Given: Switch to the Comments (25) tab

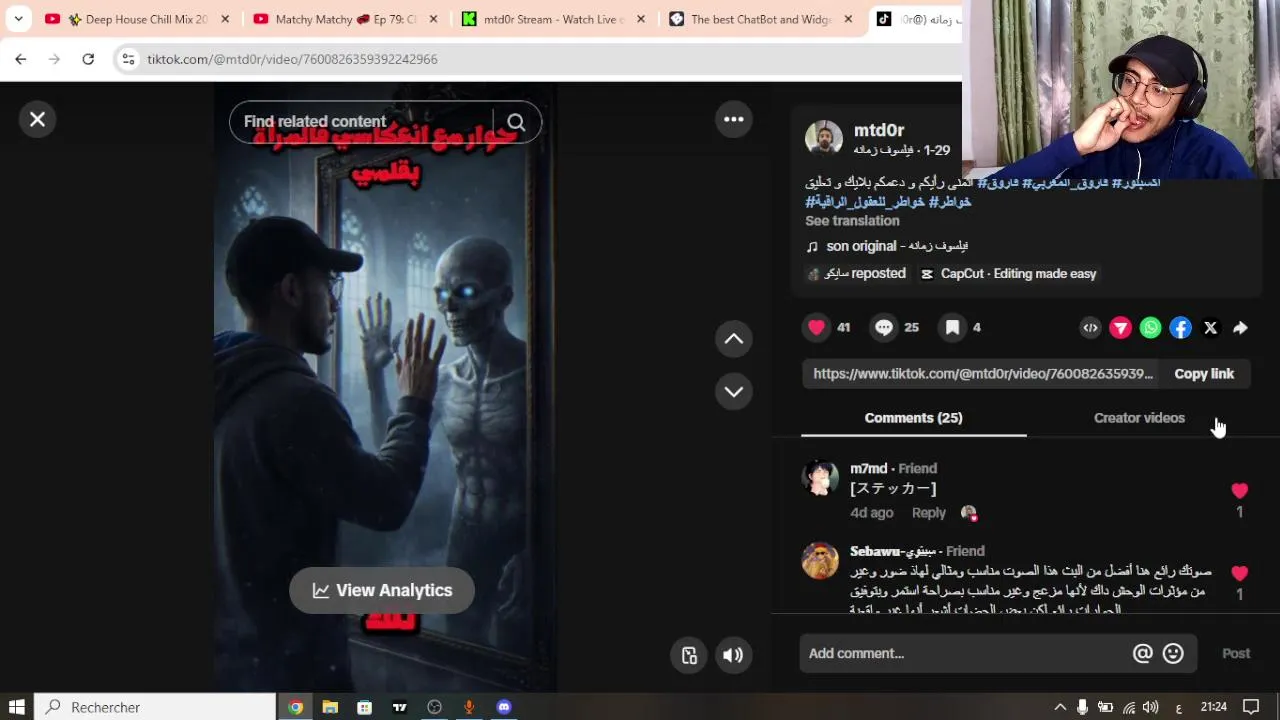Looking at the screenshot, I should 913,418.
